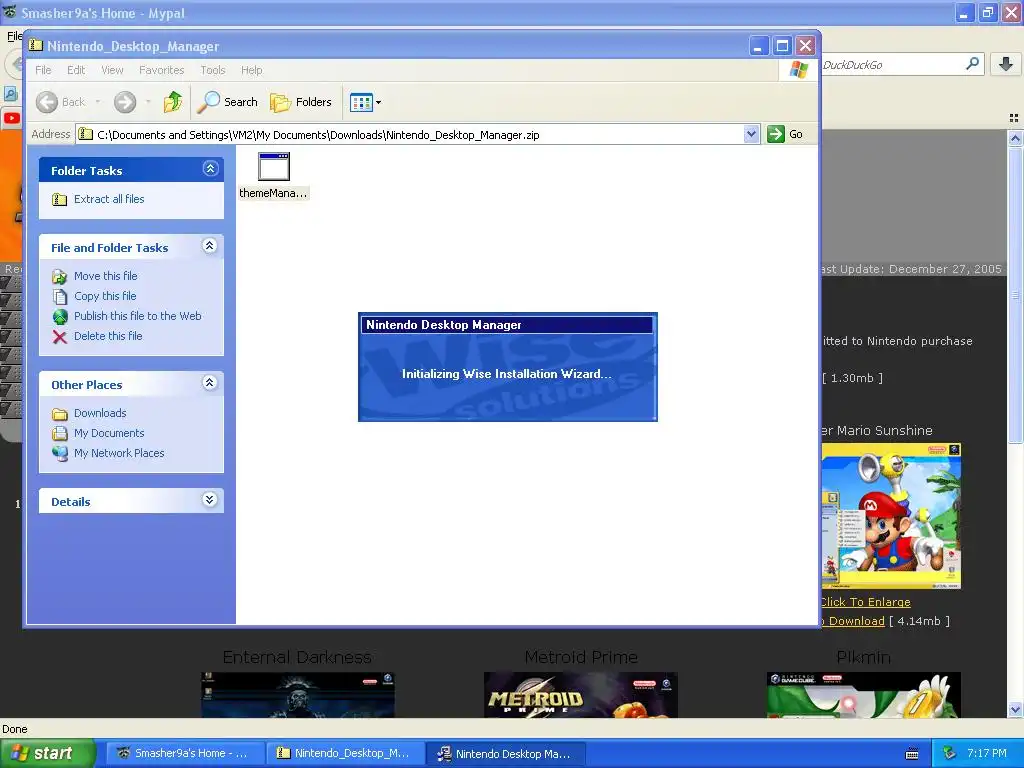Screen dimensions: 1024x768
Task: Click browser page scrollbar up arrow
Action: [x=1015, y=138]
